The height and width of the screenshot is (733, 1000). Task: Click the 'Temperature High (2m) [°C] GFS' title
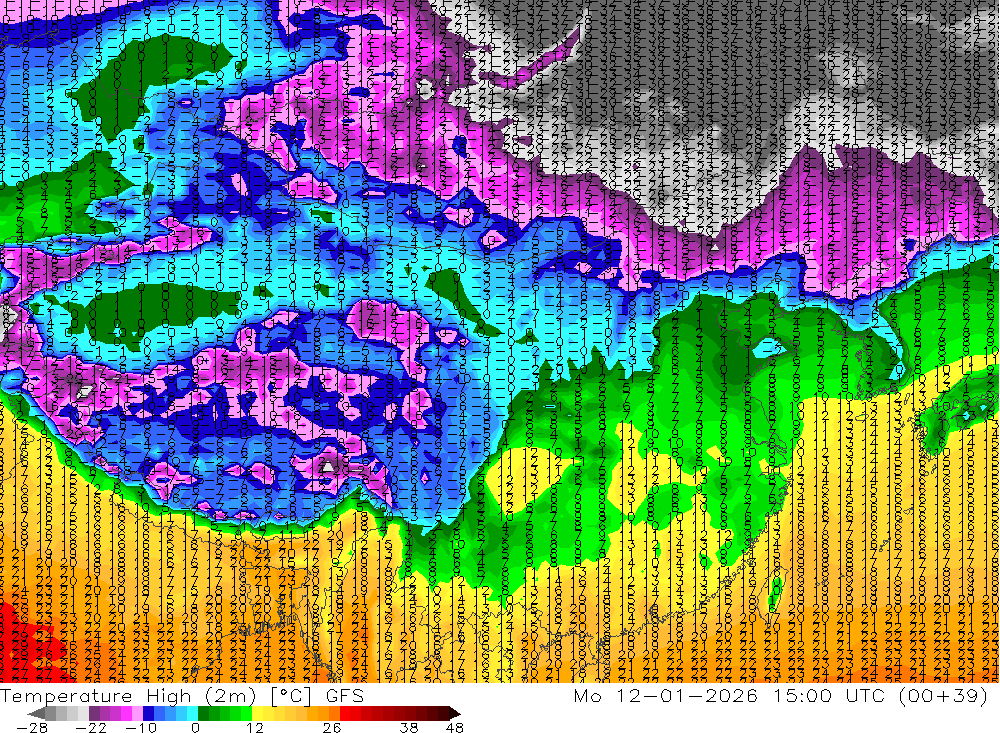(x=182, y=695)
